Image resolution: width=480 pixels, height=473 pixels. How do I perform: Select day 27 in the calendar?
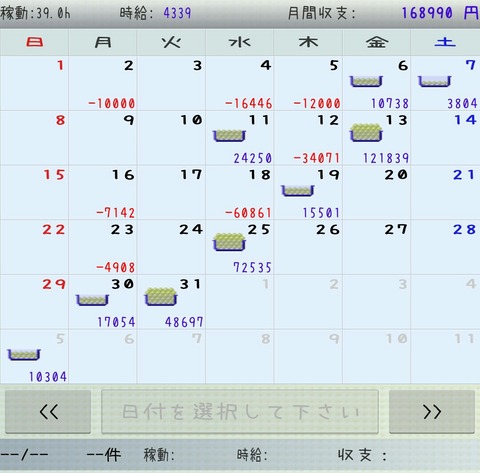click(377, 247)
